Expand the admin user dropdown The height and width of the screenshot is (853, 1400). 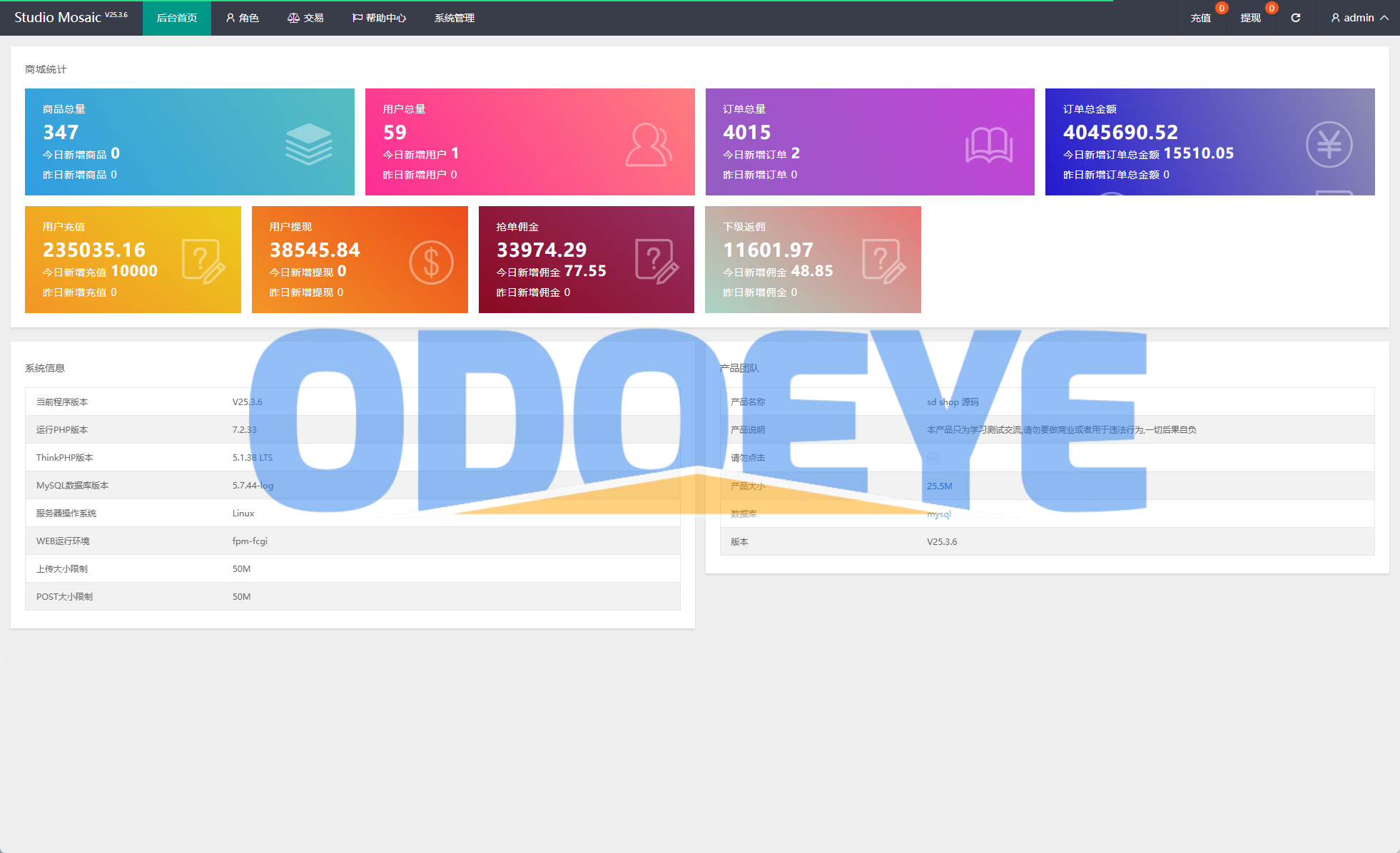pos(1359,18)
